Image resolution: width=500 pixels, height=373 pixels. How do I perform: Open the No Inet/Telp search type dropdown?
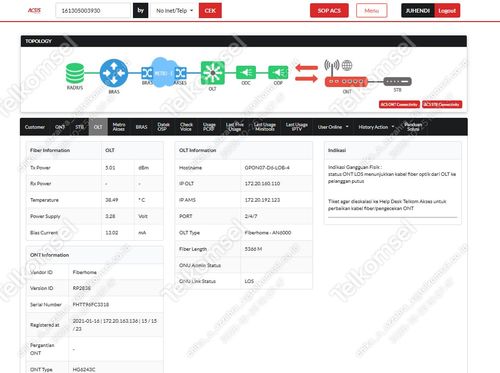pos(175,11)
